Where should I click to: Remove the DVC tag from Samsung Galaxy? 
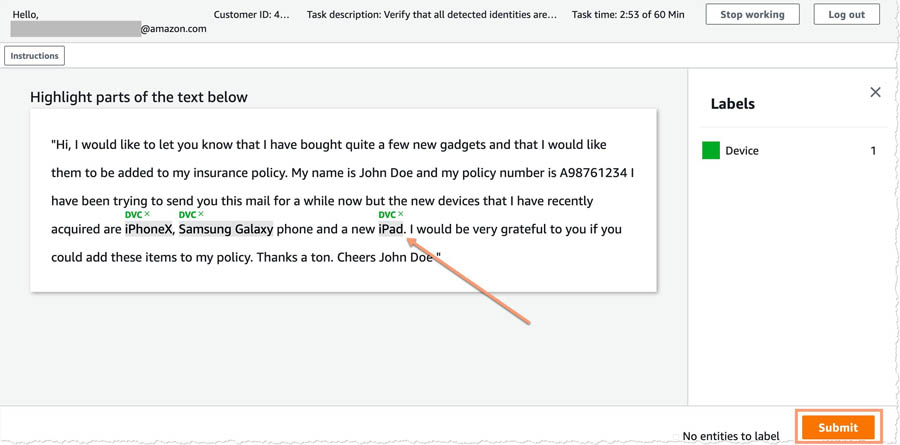[201, 214]
